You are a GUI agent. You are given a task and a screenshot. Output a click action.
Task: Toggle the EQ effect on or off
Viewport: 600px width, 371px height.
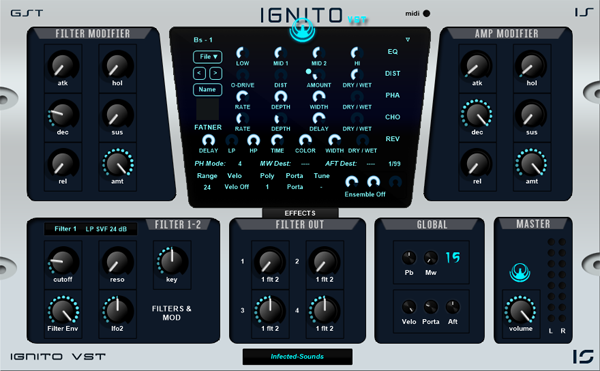click(x=393, y=52)
